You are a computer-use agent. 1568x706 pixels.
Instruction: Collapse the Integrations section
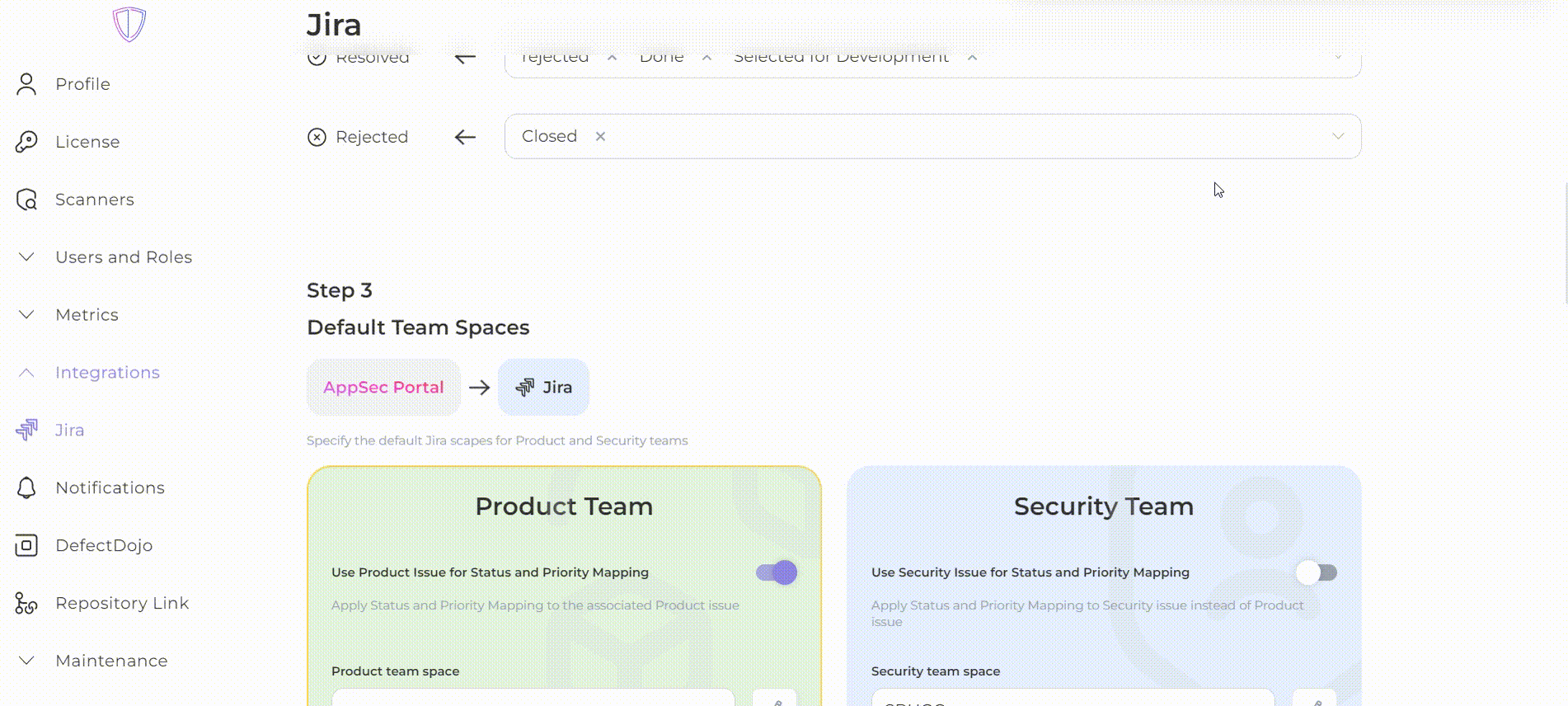coord(26,373)
